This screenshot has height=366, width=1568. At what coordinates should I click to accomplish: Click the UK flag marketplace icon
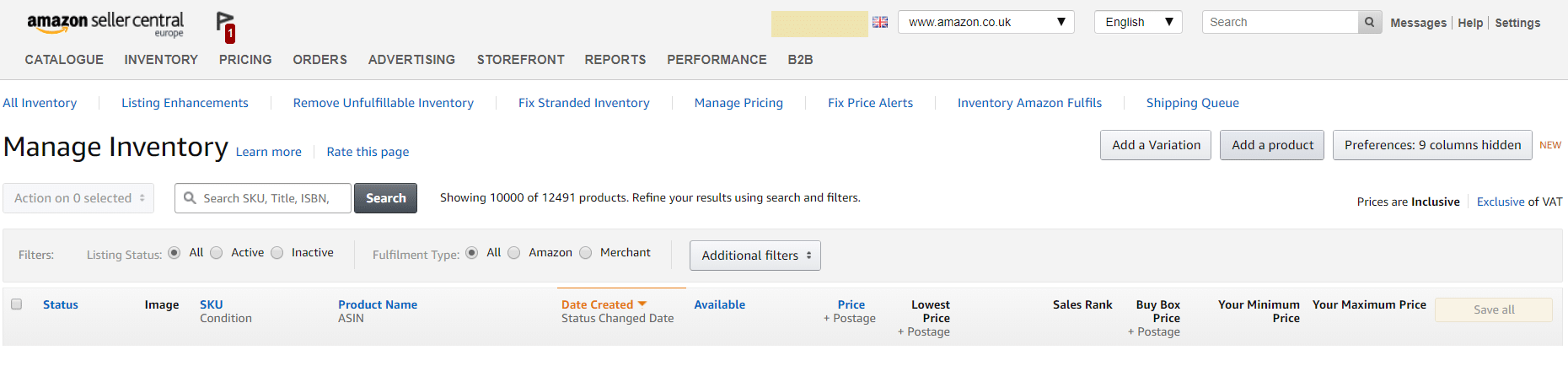pyautogui.click(x=880, y=23)
